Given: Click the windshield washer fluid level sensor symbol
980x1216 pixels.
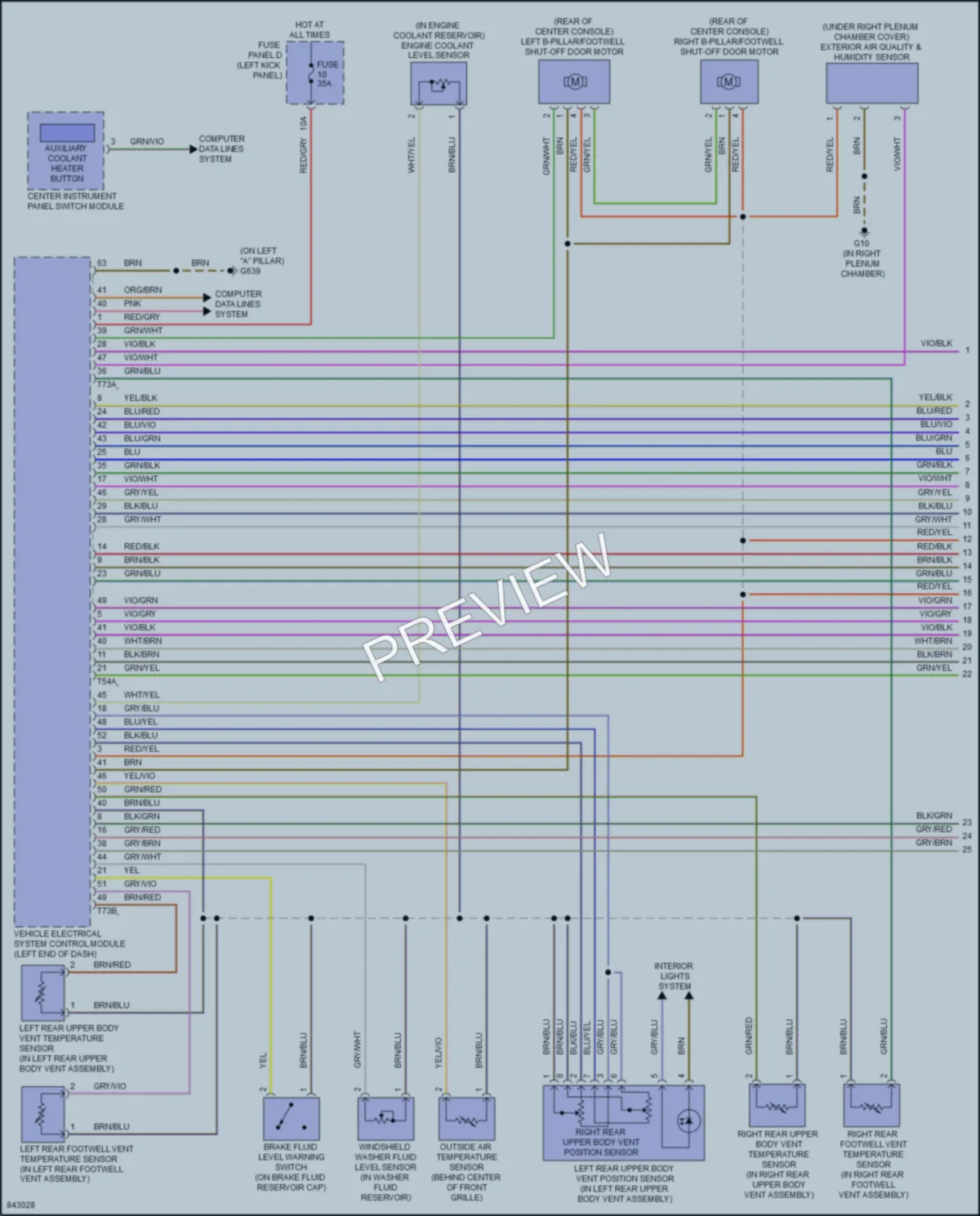Looking at the screenshot, I should point(385,1118).
